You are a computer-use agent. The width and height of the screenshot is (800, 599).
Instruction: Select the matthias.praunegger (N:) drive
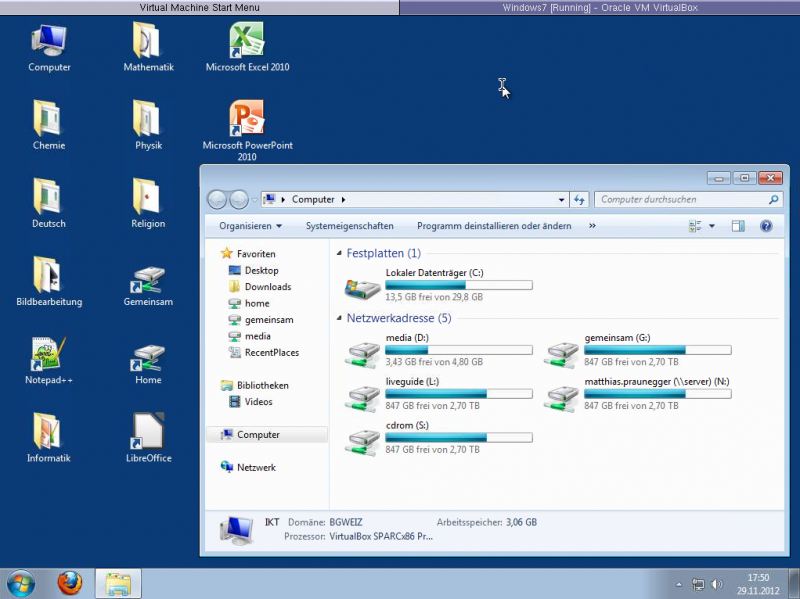click(638, 394)
